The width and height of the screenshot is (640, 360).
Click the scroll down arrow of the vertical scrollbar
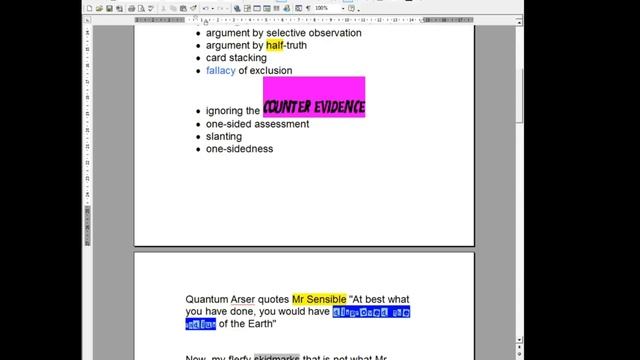coord(519,340)
